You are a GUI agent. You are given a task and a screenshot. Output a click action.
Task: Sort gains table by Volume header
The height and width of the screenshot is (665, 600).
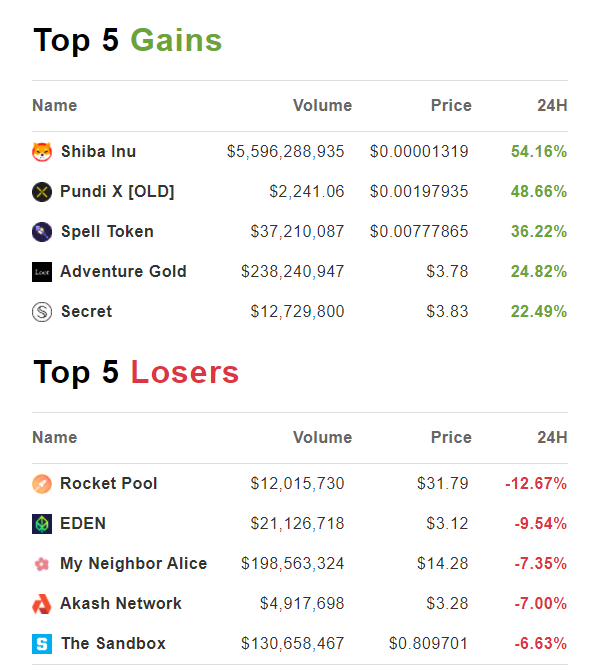point(322,106)
